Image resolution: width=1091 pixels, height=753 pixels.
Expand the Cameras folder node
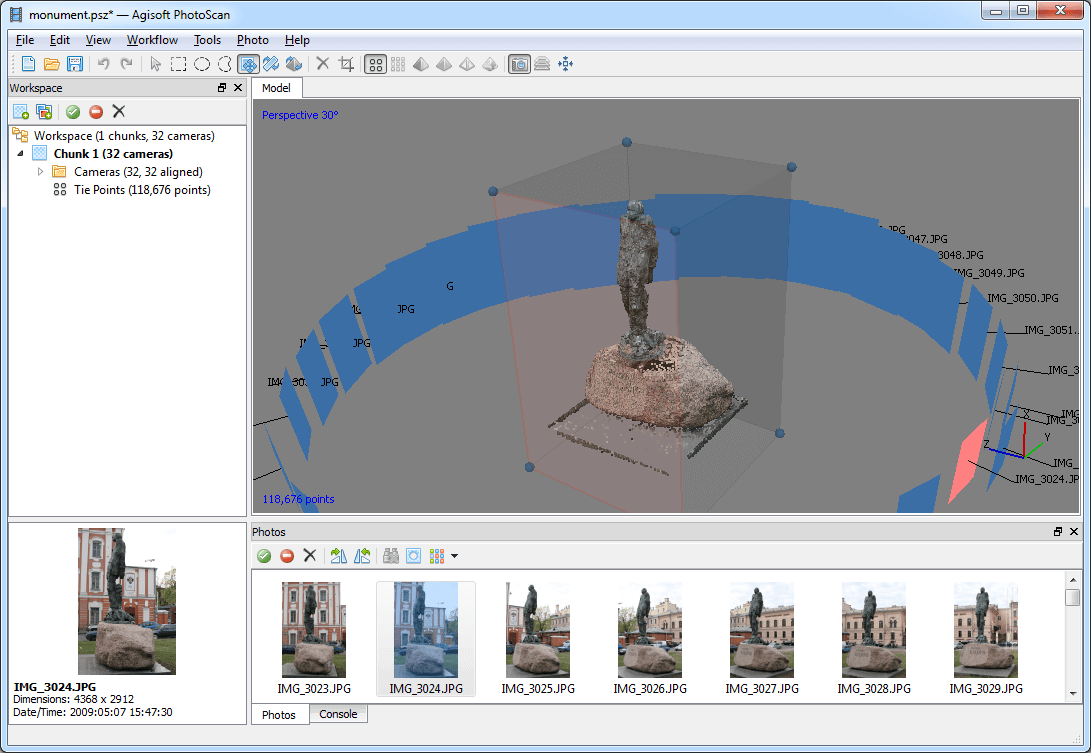coord(40,171)
